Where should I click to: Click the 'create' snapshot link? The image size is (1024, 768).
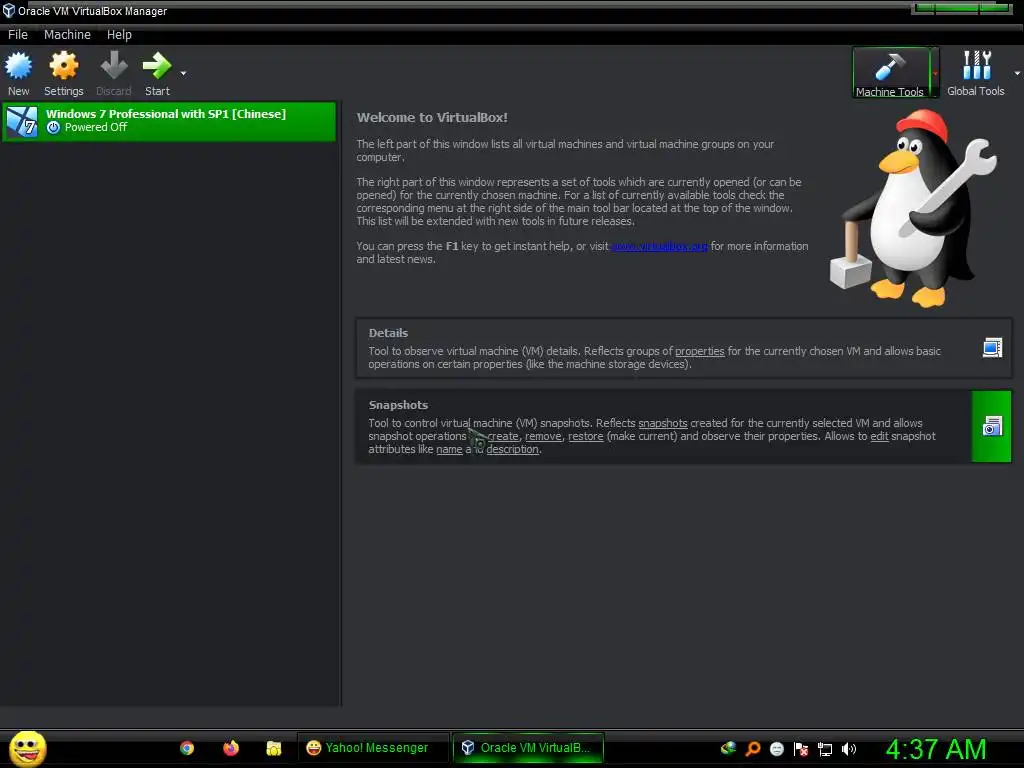click(x=503, y=436)
